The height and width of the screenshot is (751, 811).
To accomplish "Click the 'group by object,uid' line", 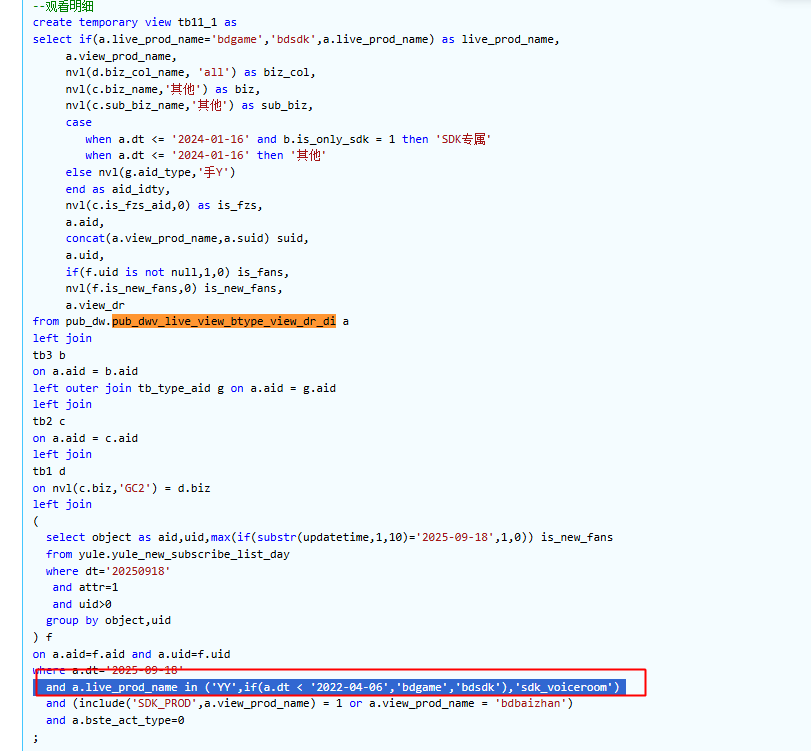I will (100, 620).
